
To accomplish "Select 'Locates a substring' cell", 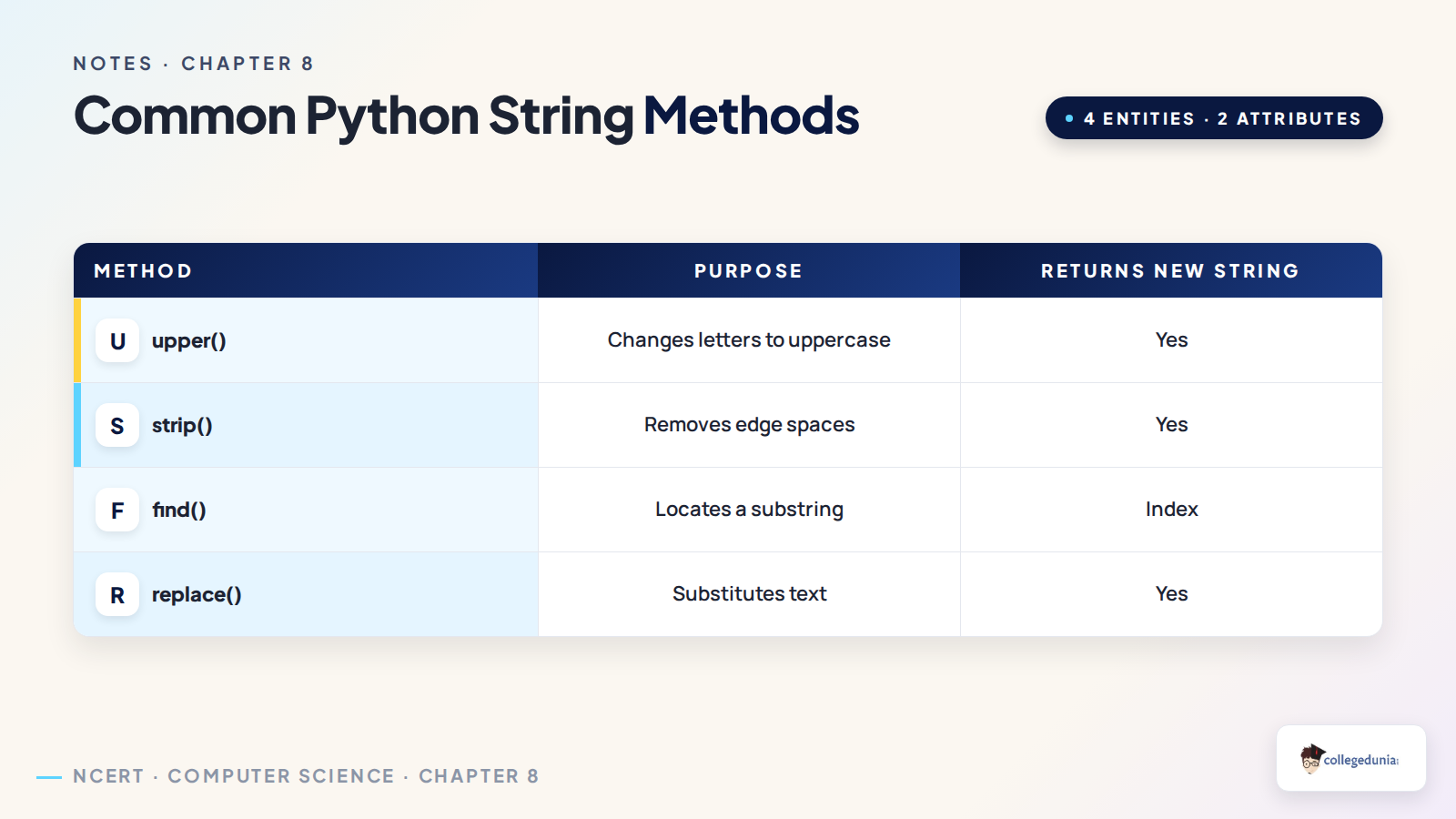I will 749,510.
